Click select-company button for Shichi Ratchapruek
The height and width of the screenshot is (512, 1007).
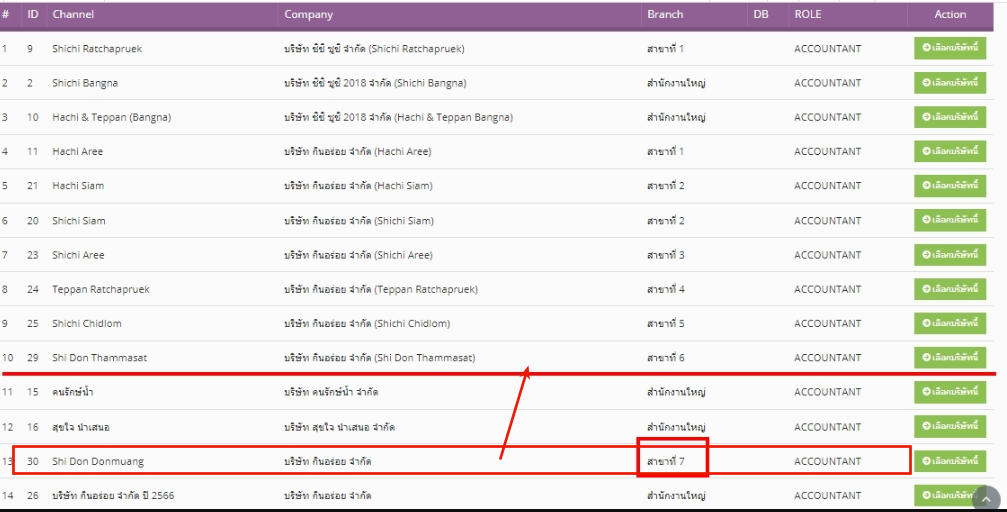pyautogui.click(x=950, y=48)
